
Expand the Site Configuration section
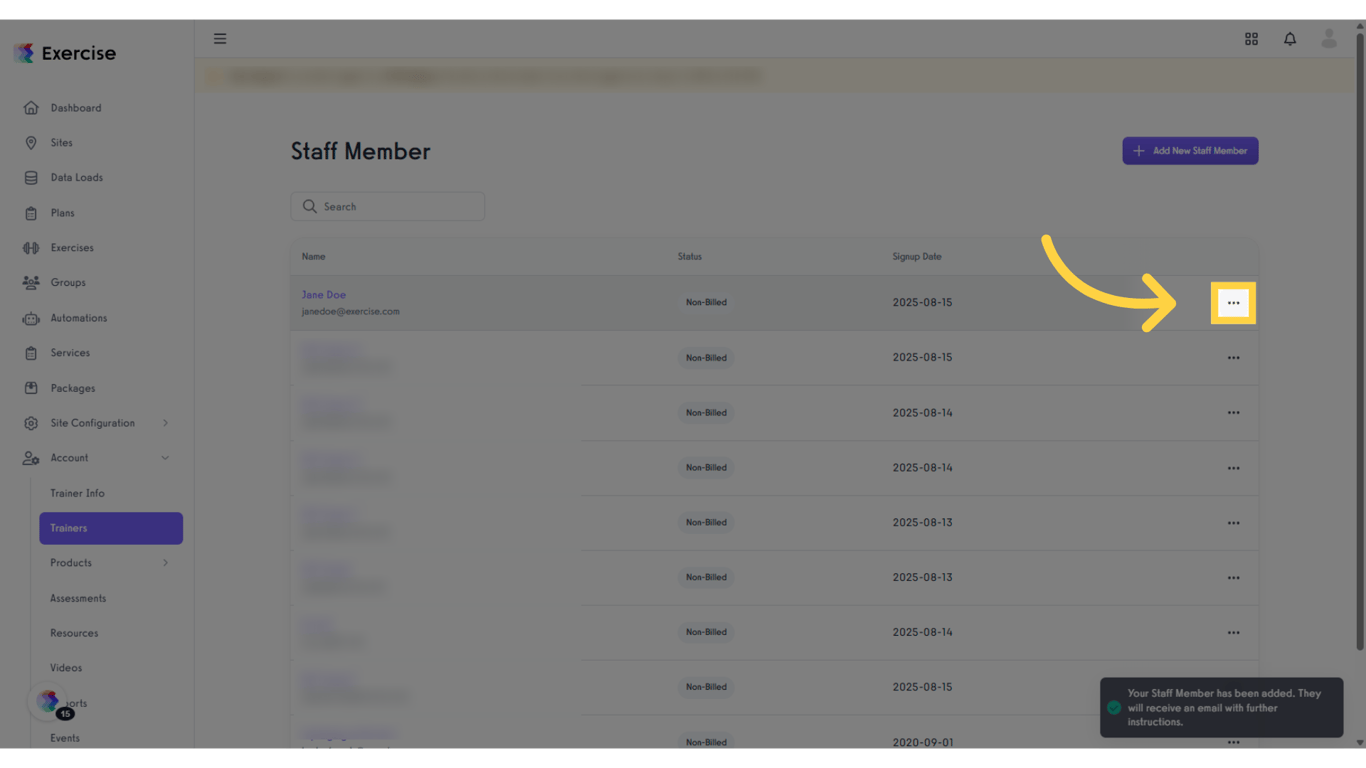tap(165, 423)
